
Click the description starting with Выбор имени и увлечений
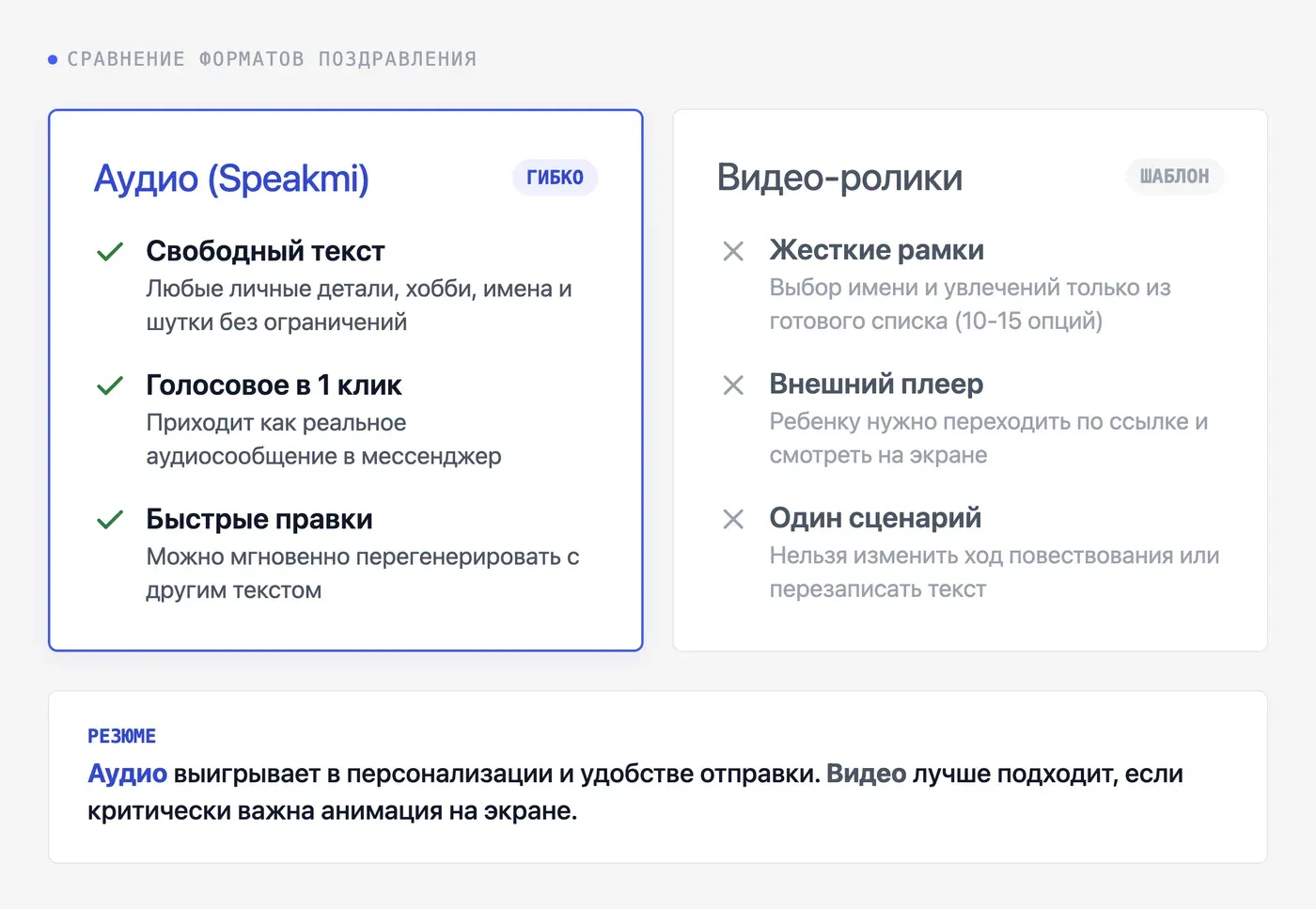coord(970,305)
